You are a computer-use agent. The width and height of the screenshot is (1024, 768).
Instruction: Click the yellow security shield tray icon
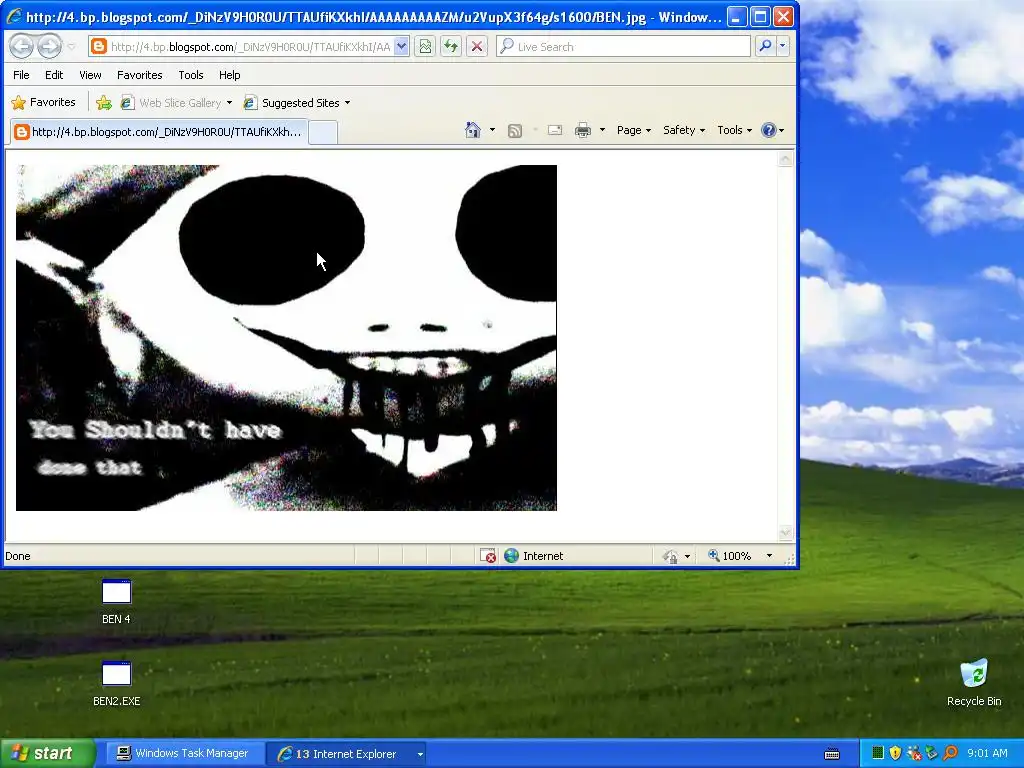tap(895, 753)
